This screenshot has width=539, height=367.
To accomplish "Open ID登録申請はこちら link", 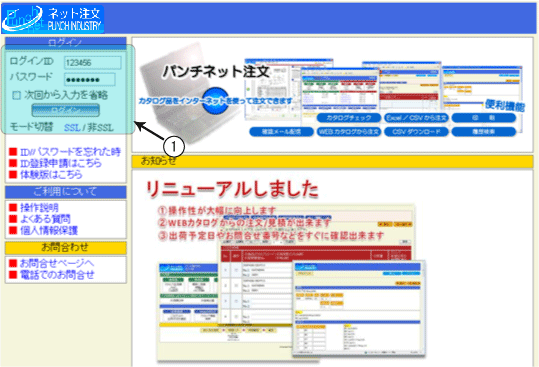I will (60, 163).
